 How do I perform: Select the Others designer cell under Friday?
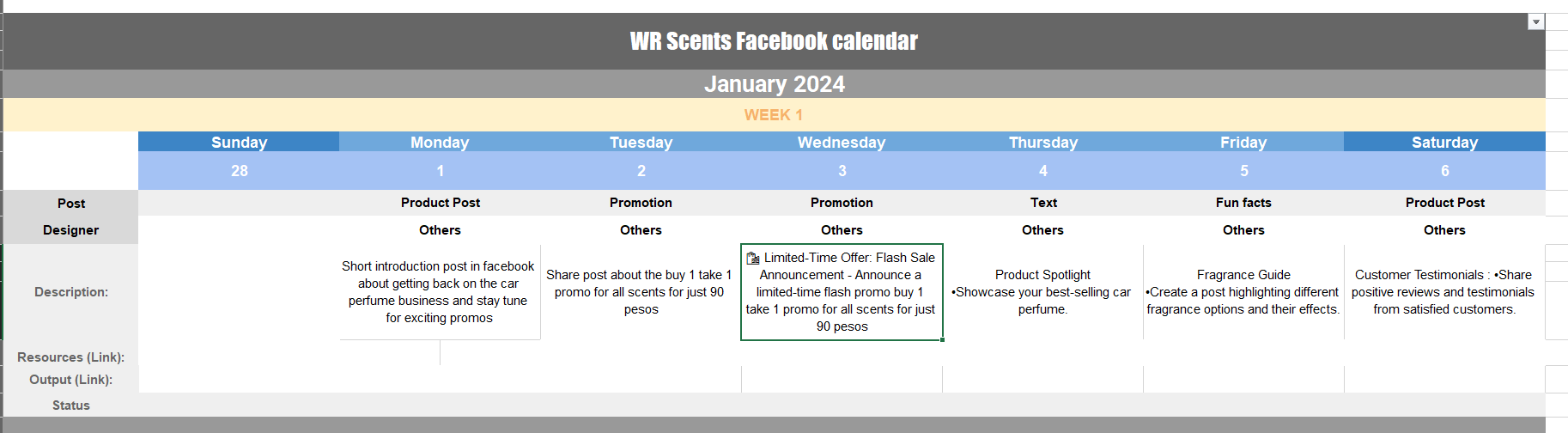(x=1243, y=230)
